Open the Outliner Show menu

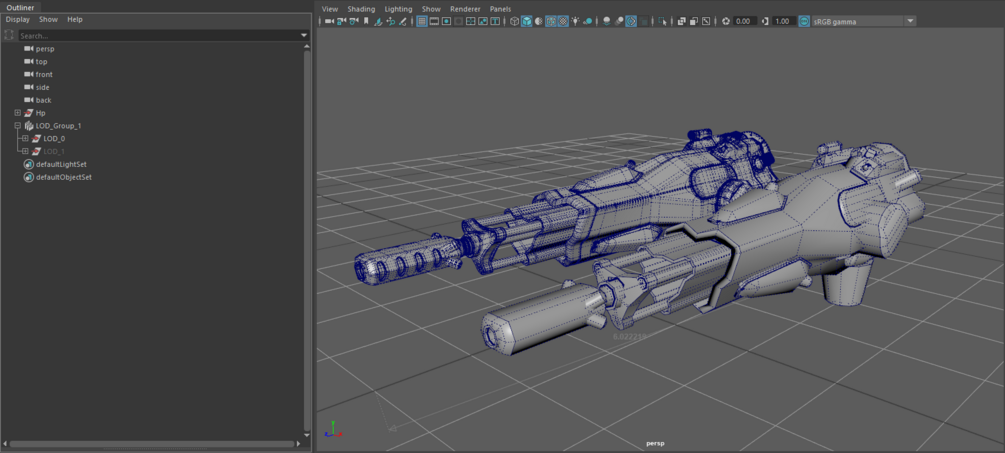(48, 19)
